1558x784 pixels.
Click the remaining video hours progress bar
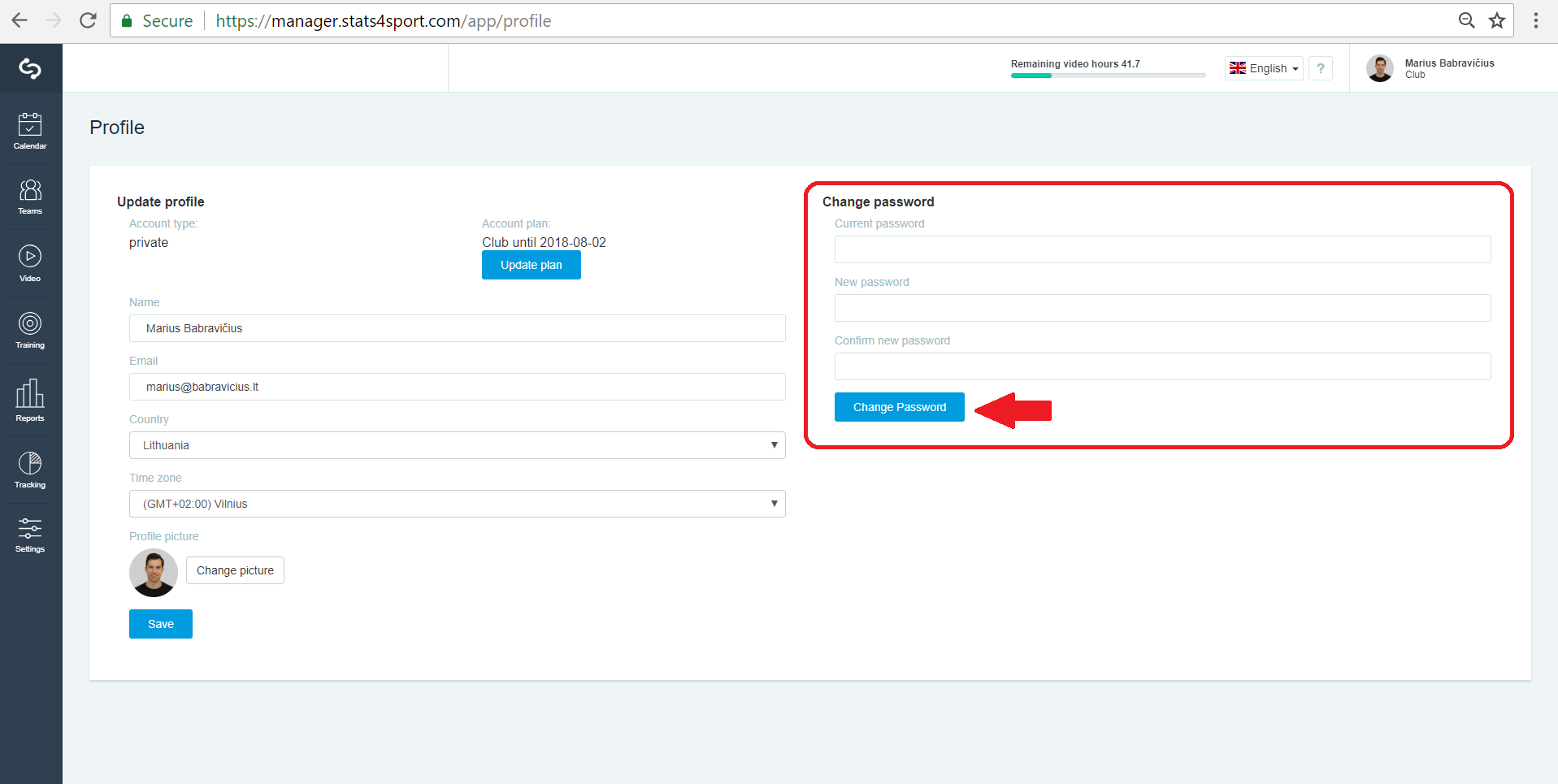[1109, 76]
